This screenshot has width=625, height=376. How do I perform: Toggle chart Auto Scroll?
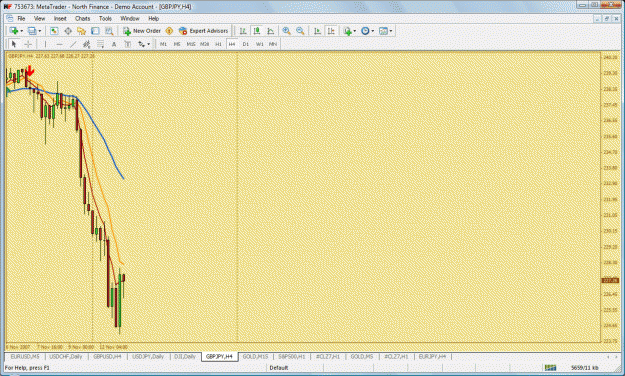pyautogui.click(x=317, y=31)
